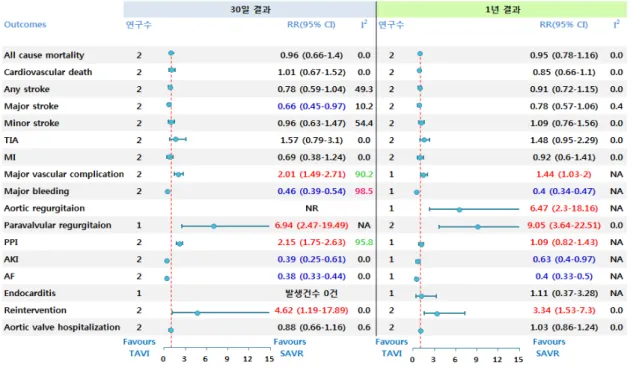Viewport: 633px width, 368px height.
Task: Click blue value '0.63 (0.4-0.97)'
Action: pos(564,259)
